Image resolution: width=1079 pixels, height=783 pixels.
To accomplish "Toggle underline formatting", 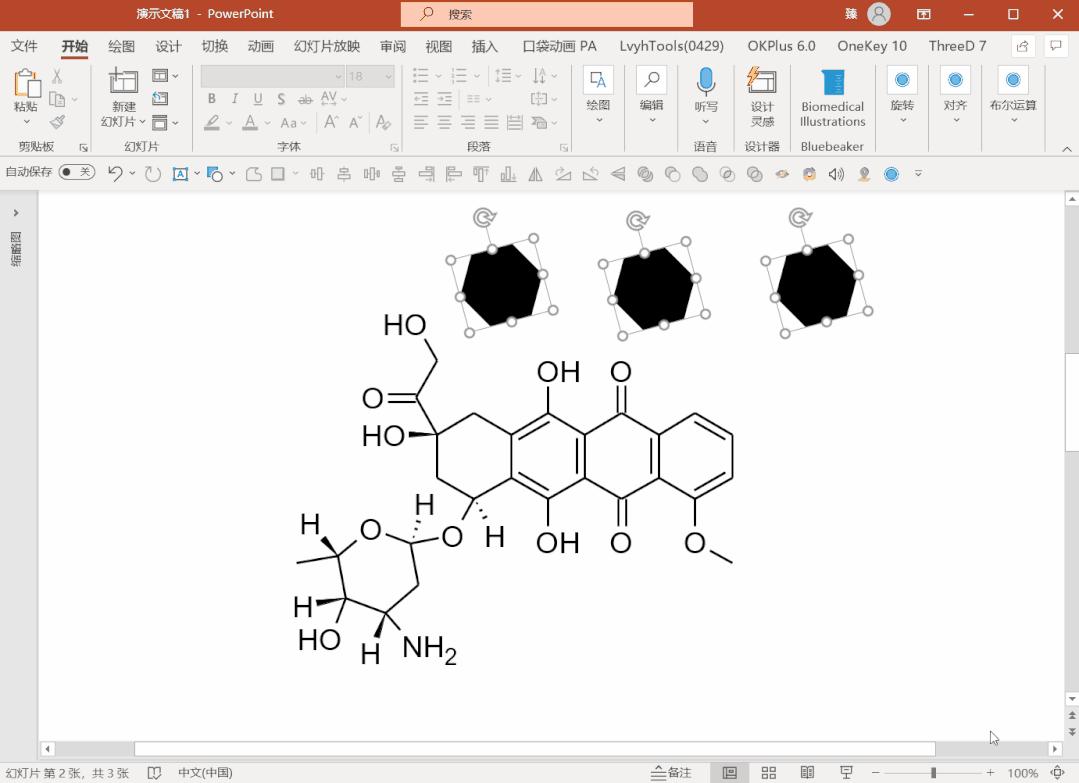I will 258,99.
